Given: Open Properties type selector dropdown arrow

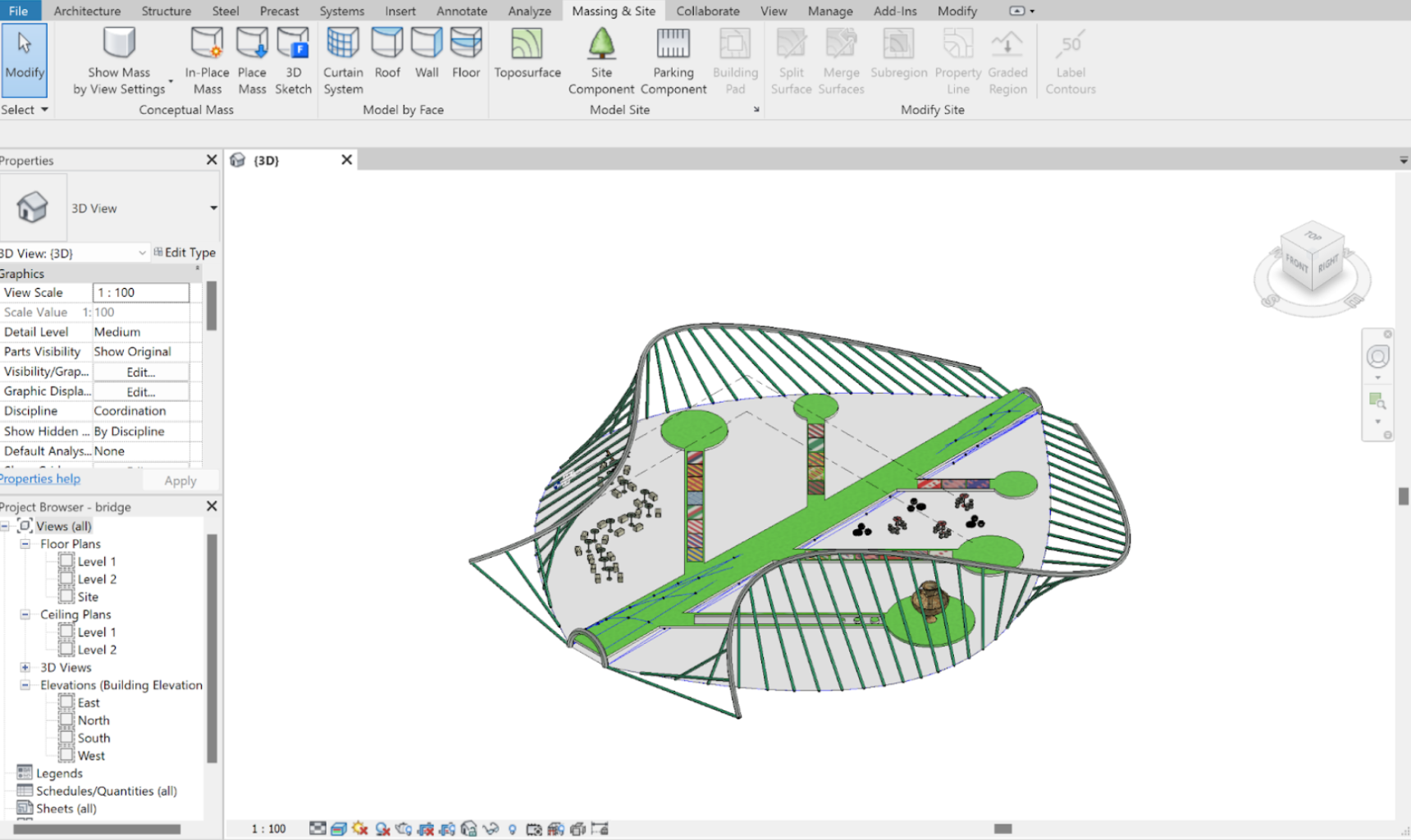Looking at the screenshot, I should point(213,208).
